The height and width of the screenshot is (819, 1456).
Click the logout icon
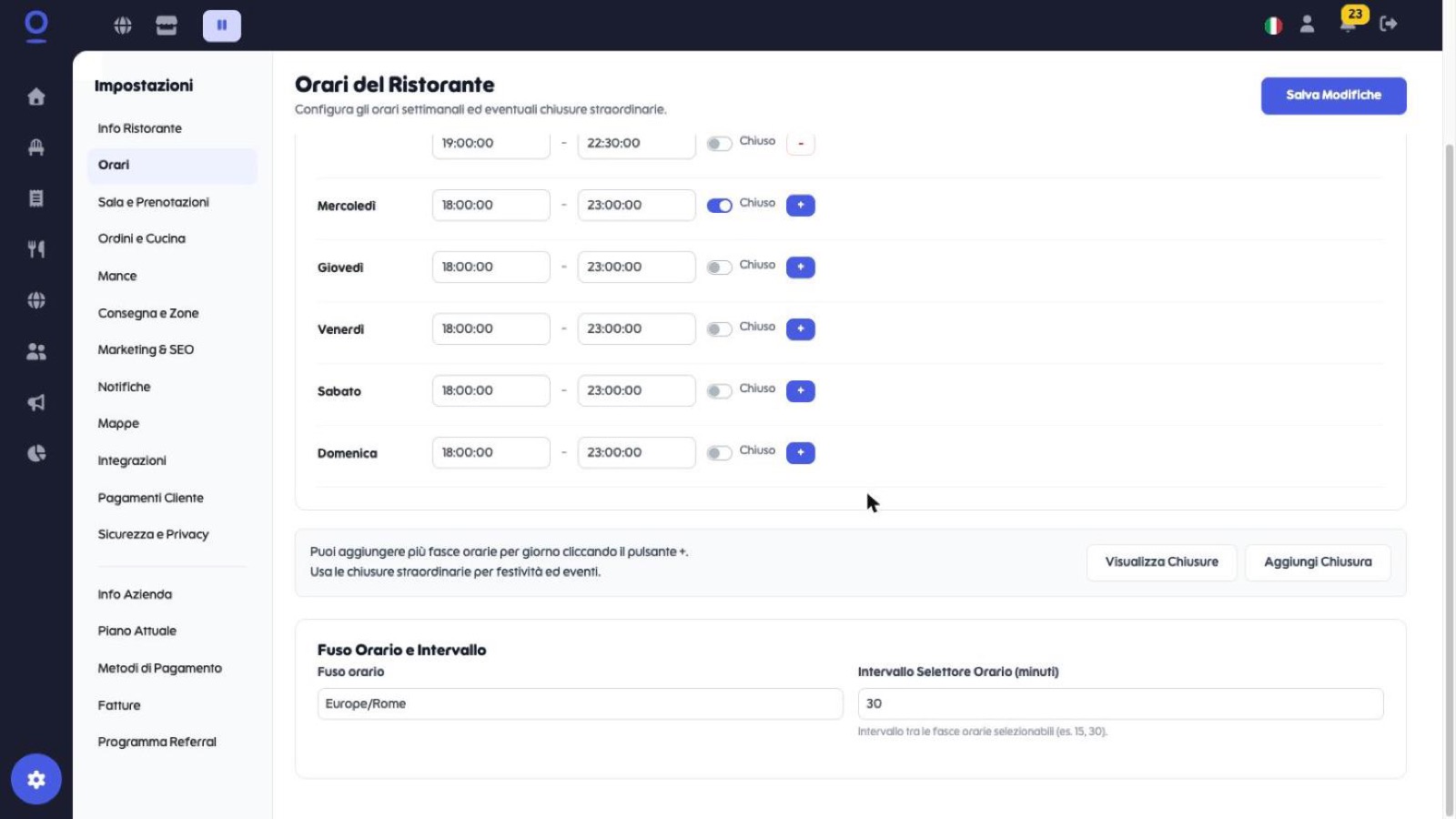click(x=1389, y=25)
